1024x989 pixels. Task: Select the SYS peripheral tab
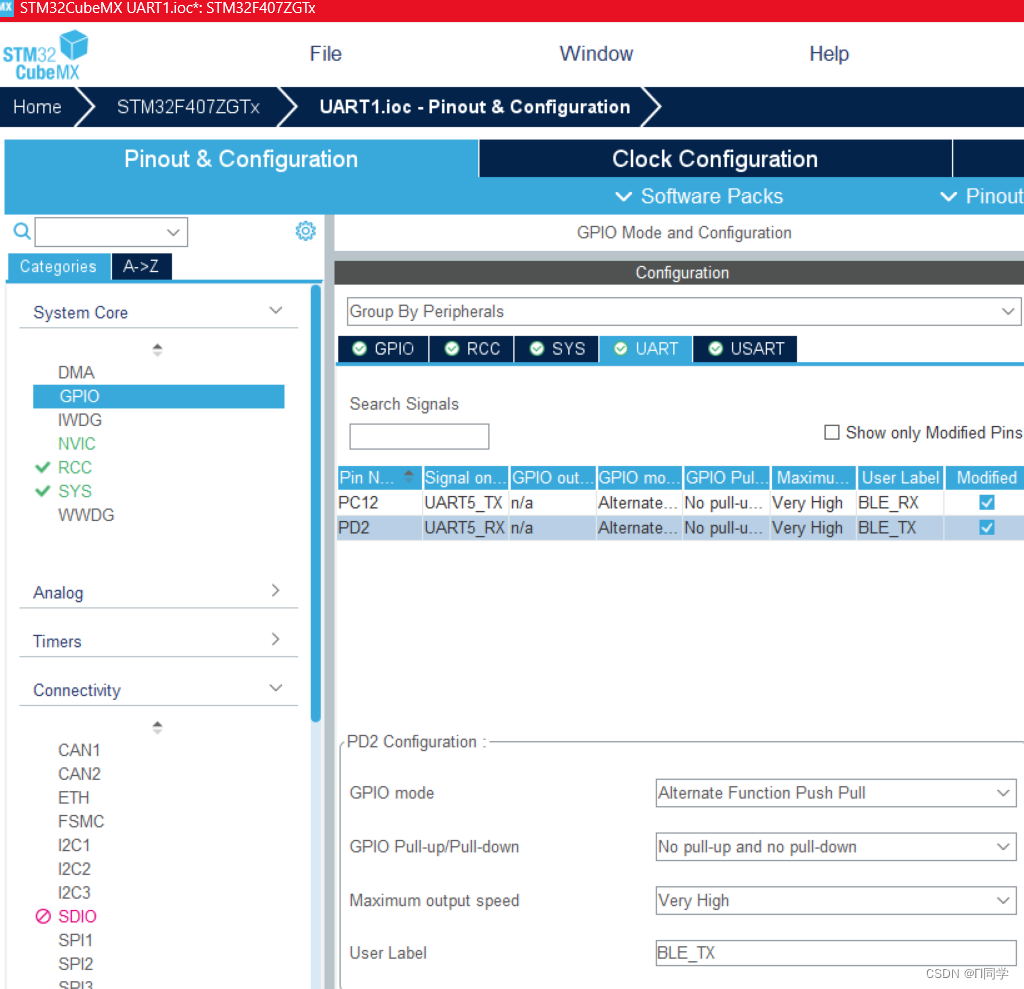click(557, 349)
